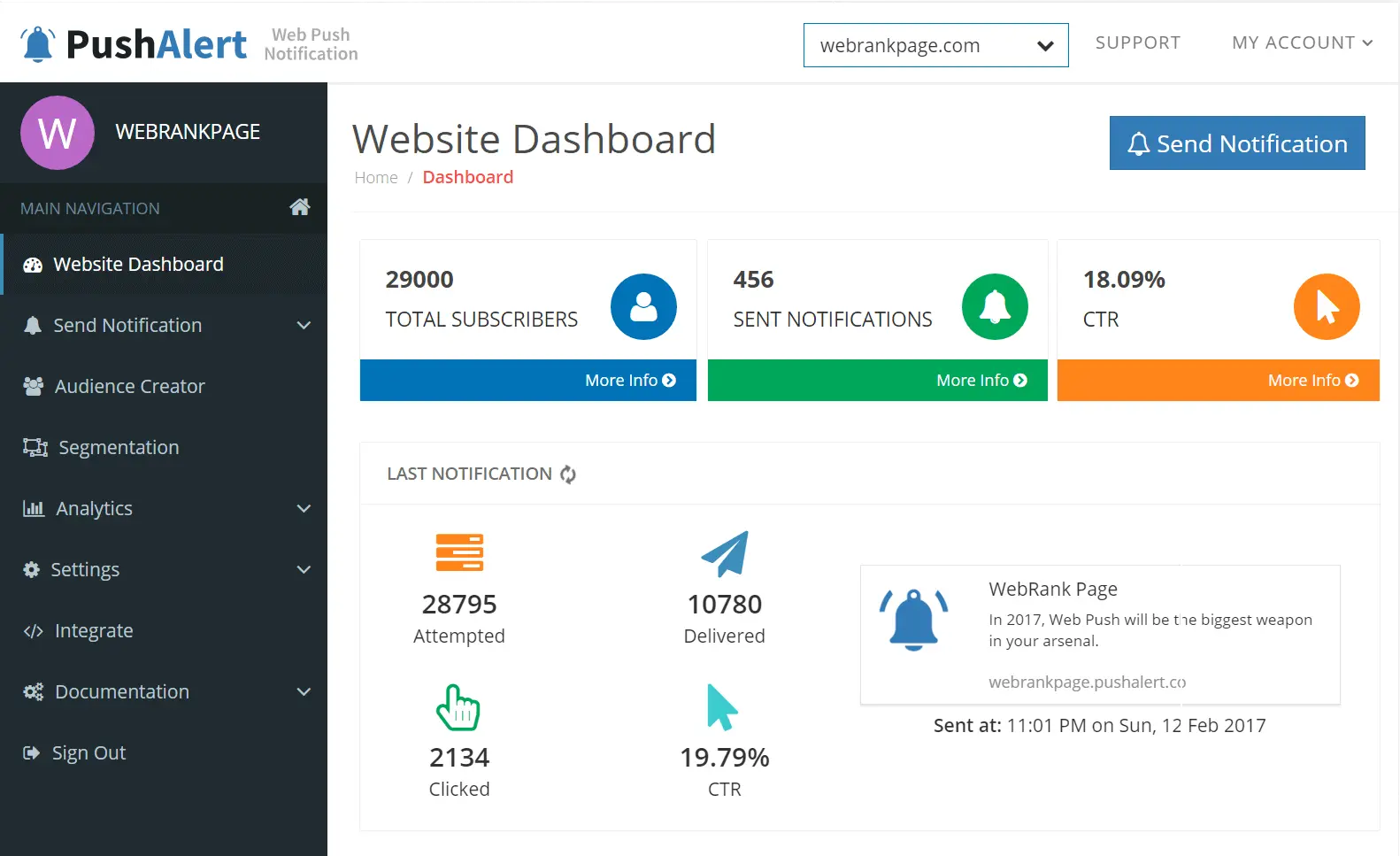
Task: Click the 19.79% CTR value
Action: point(725,758)
